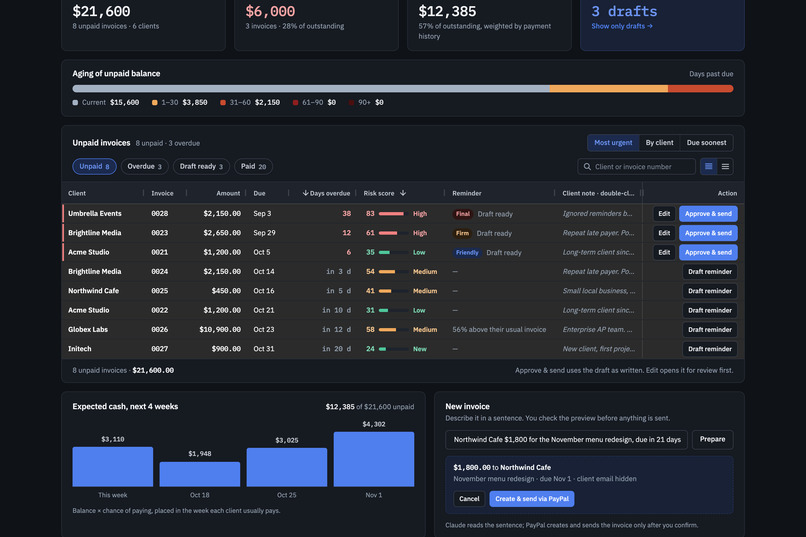This screenshot has height=537, width=806.
Task: Click the $6,000 overdue total
Action: (270, 11)
